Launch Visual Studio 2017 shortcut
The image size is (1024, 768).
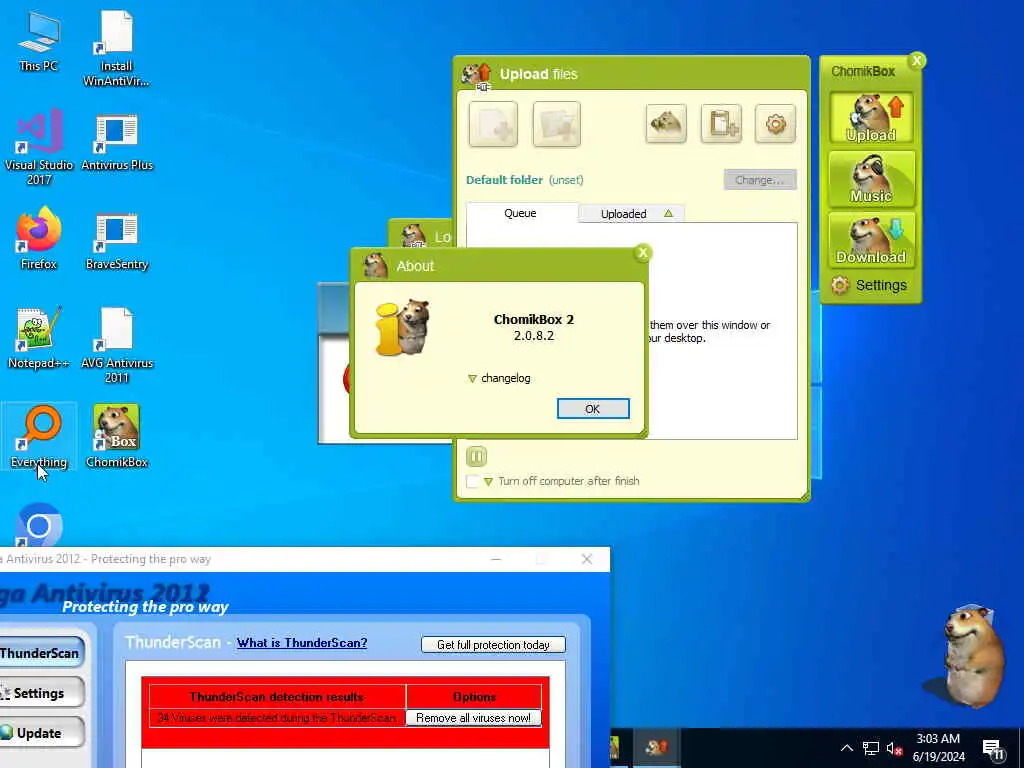(x=39, y=146)
